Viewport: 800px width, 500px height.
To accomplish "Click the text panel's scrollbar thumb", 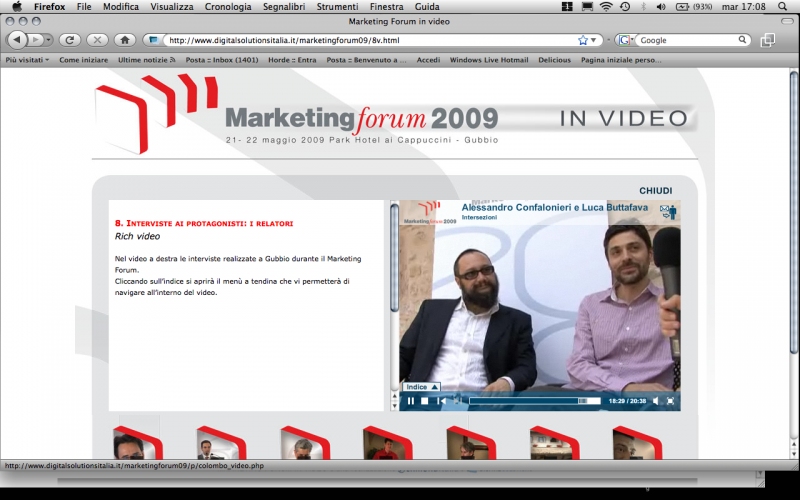I will click(394, 258).
